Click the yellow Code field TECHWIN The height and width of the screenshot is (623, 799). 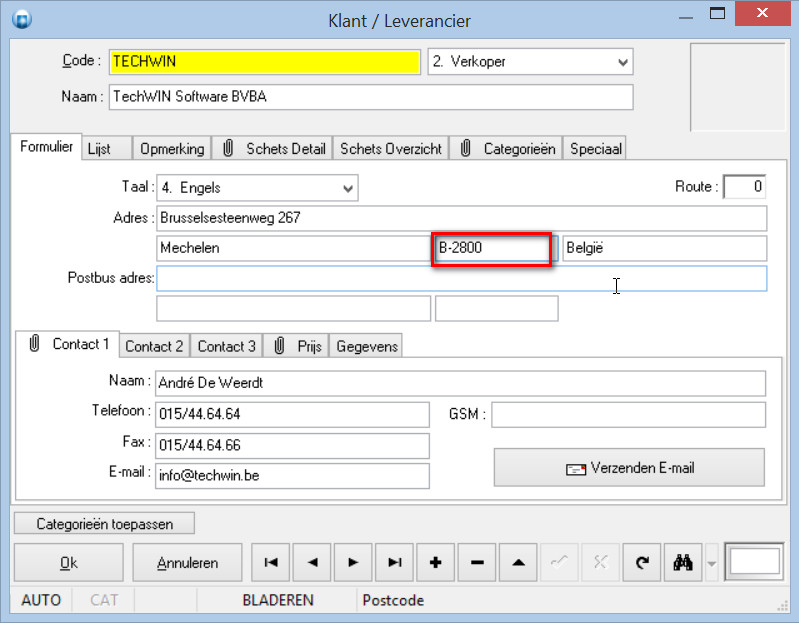point(265,62)
